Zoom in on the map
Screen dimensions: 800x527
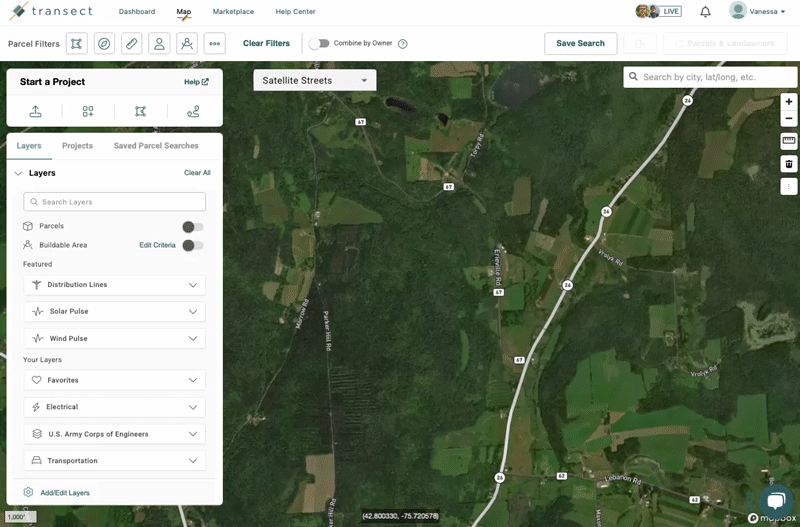coord(788,101)
